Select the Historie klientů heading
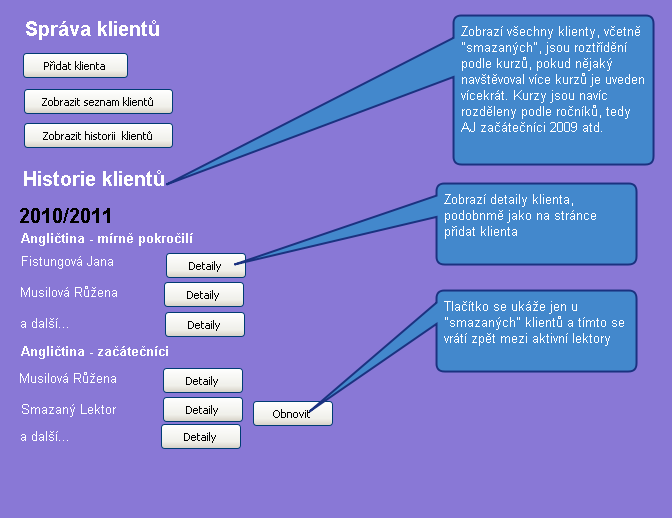 tap(93, 180)
